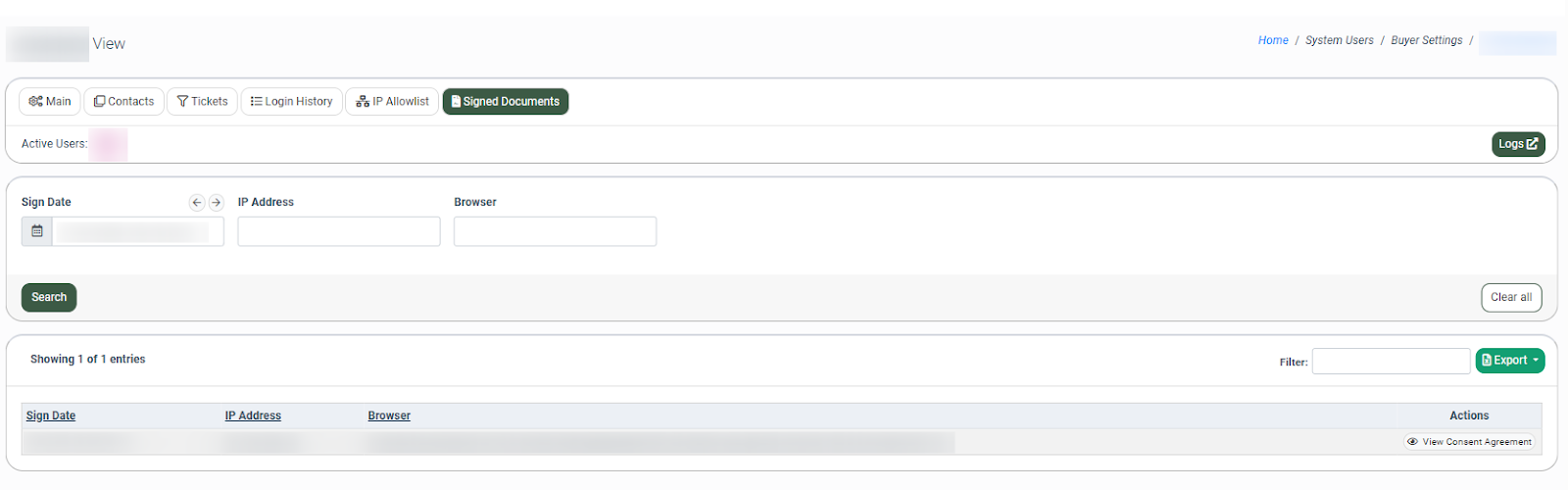Focus the IP Address search field
The height and width of the screenshot is (490, 1568).
(x=339, y=232)
